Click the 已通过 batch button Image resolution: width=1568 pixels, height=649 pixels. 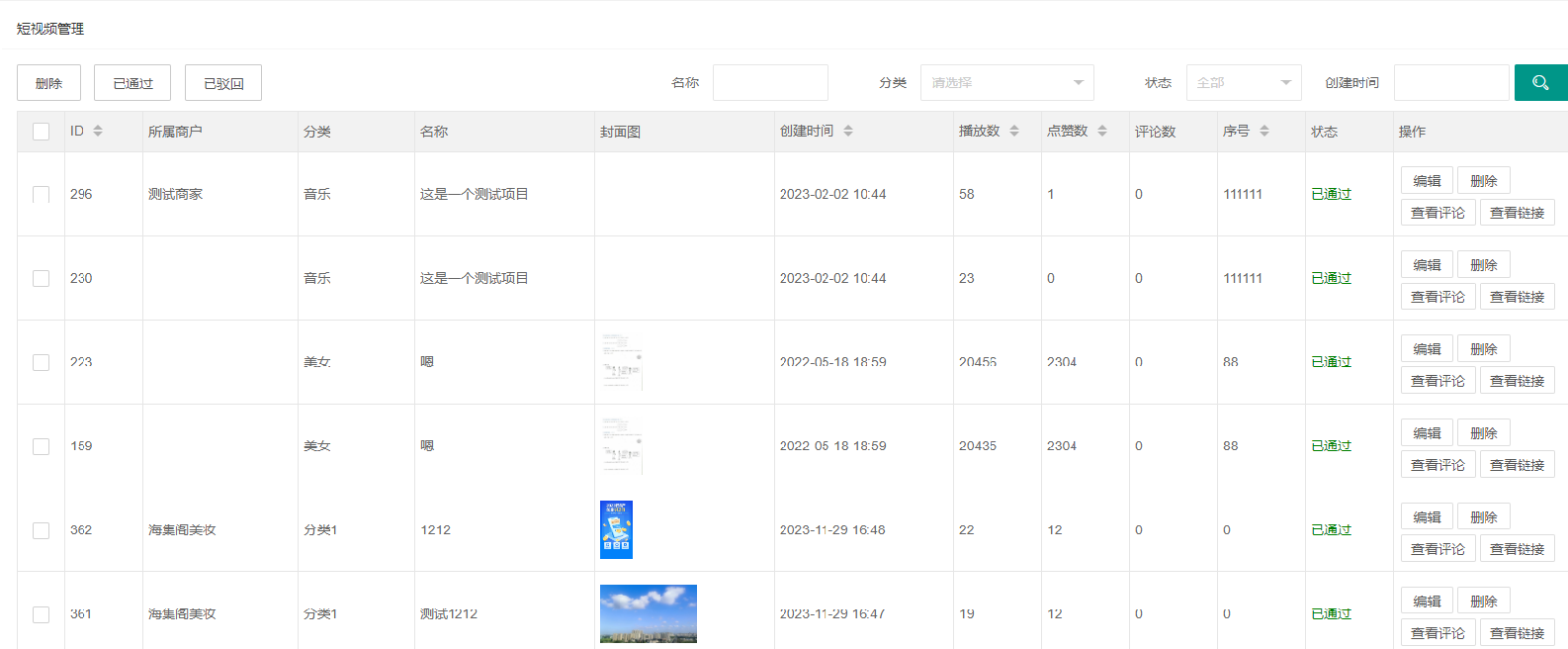coord(132,83)
